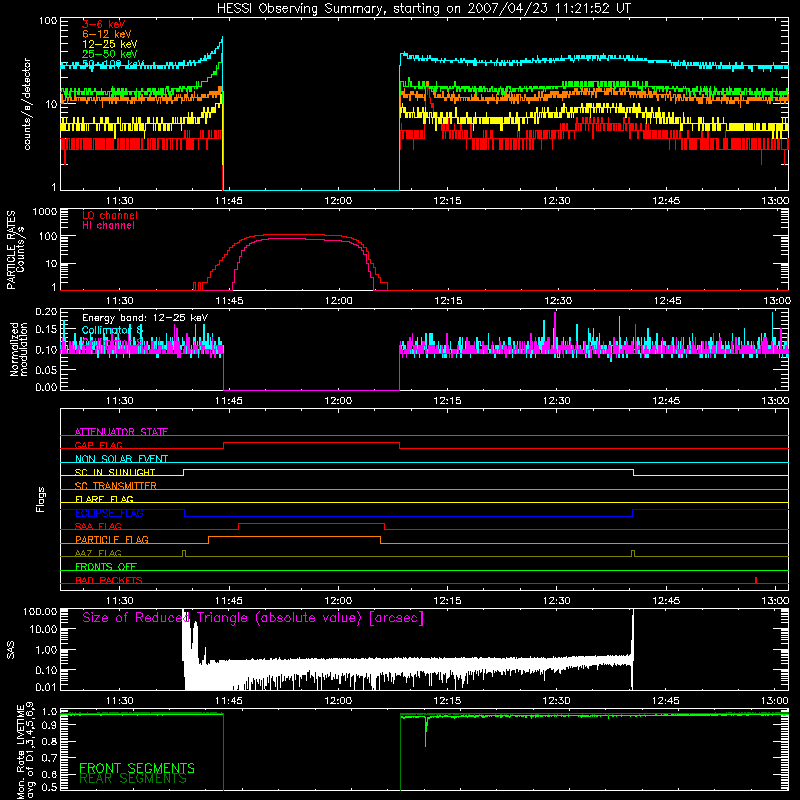Viewport: 800px width, 800px height.
Task: Click the 1000 tick on particle rates axis
Action: click(x=45, y=212)
